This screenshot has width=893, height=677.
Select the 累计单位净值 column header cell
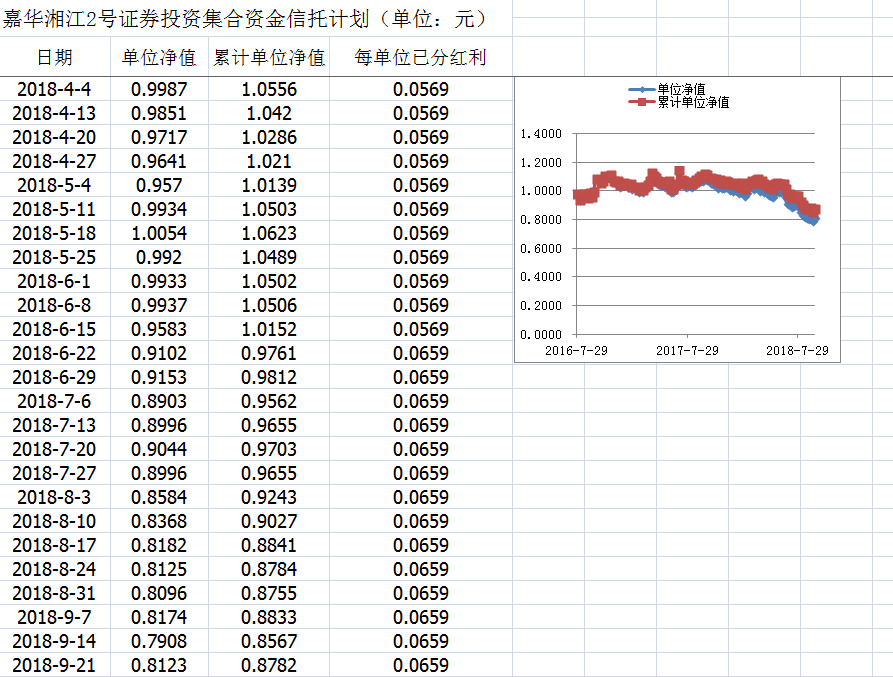(269, 57)
